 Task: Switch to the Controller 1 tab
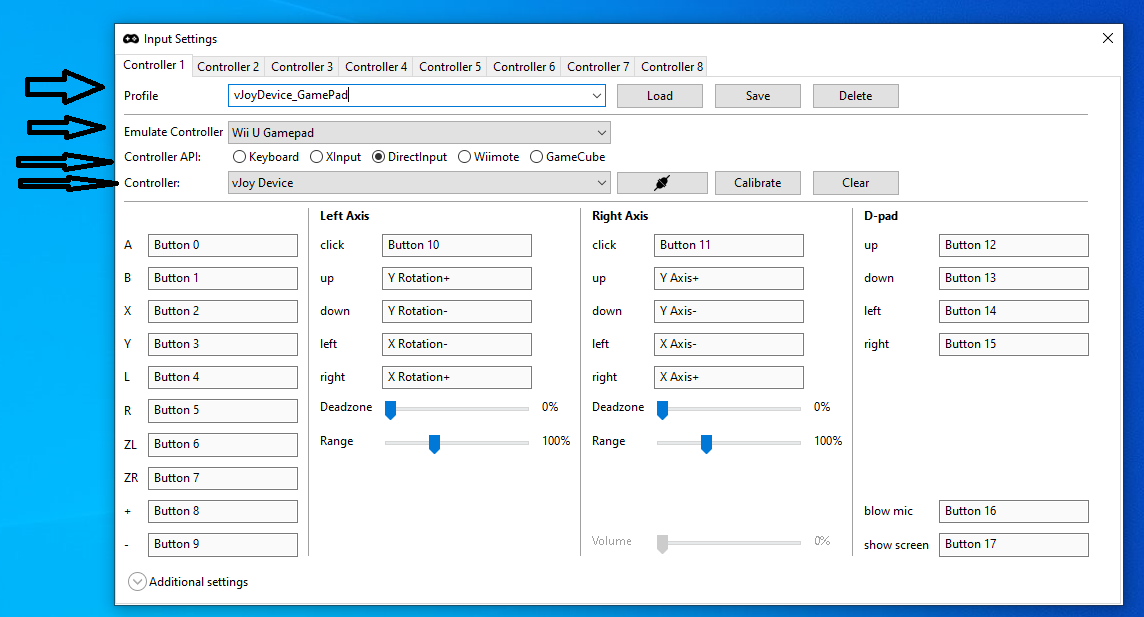click(154, 65)
